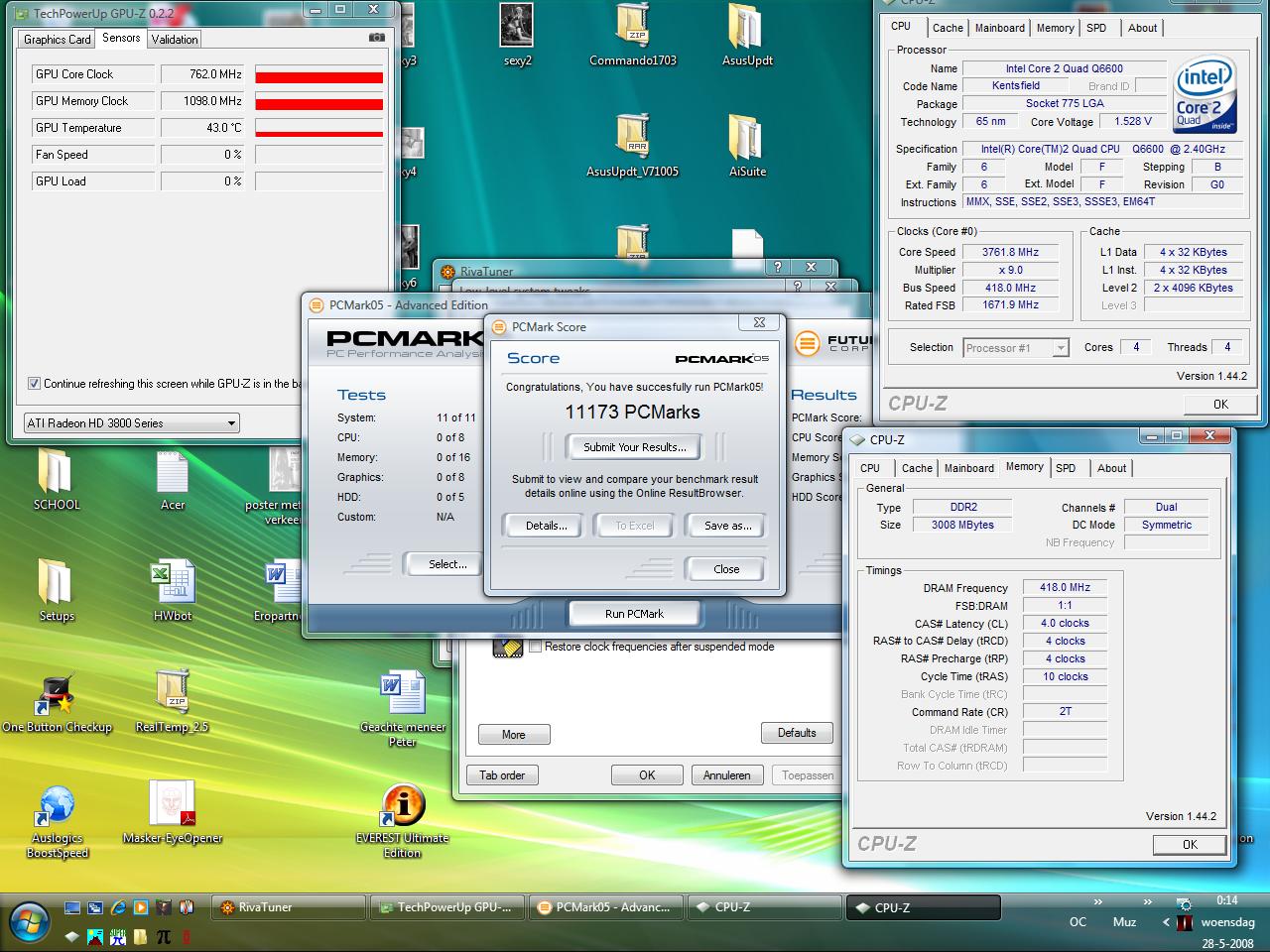Click PCMark05 taskbar button
Screen dimensions: 1270x952
tap(606, 907)
